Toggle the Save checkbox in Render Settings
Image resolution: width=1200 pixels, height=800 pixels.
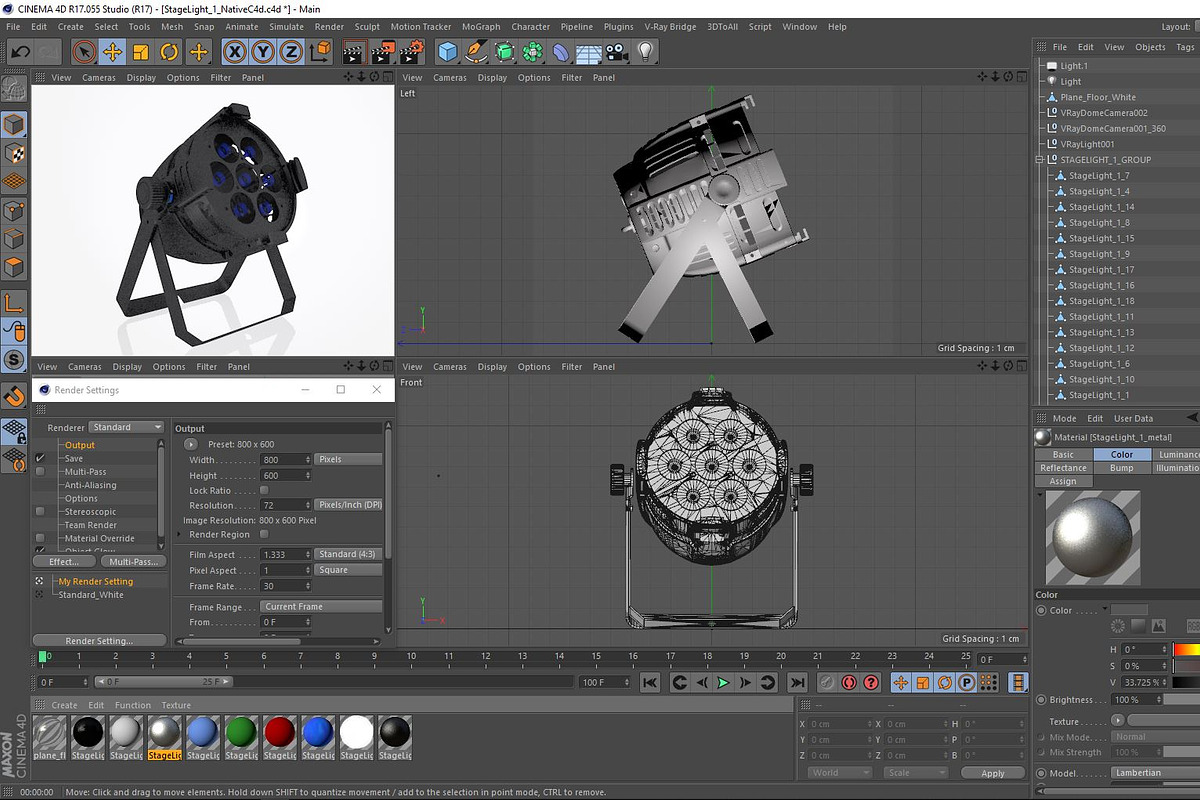(40, 458)
